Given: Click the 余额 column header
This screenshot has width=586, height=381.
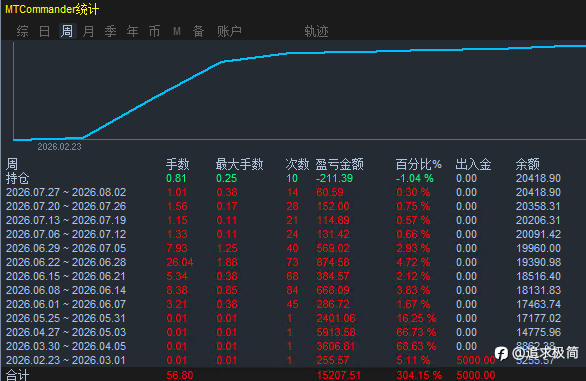Looking at the screenshot, I should tap(528, 164).
